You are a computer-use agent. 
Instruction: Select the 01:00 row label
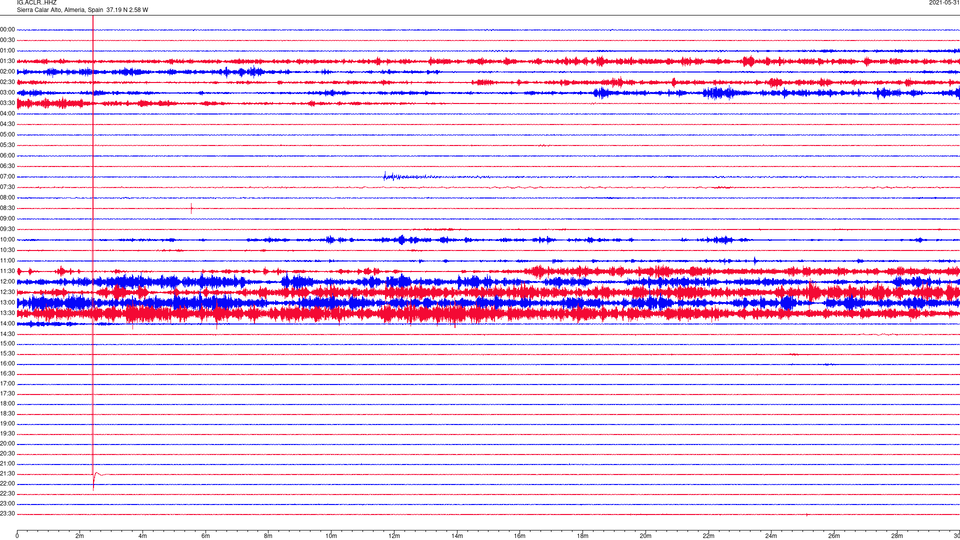7,51
